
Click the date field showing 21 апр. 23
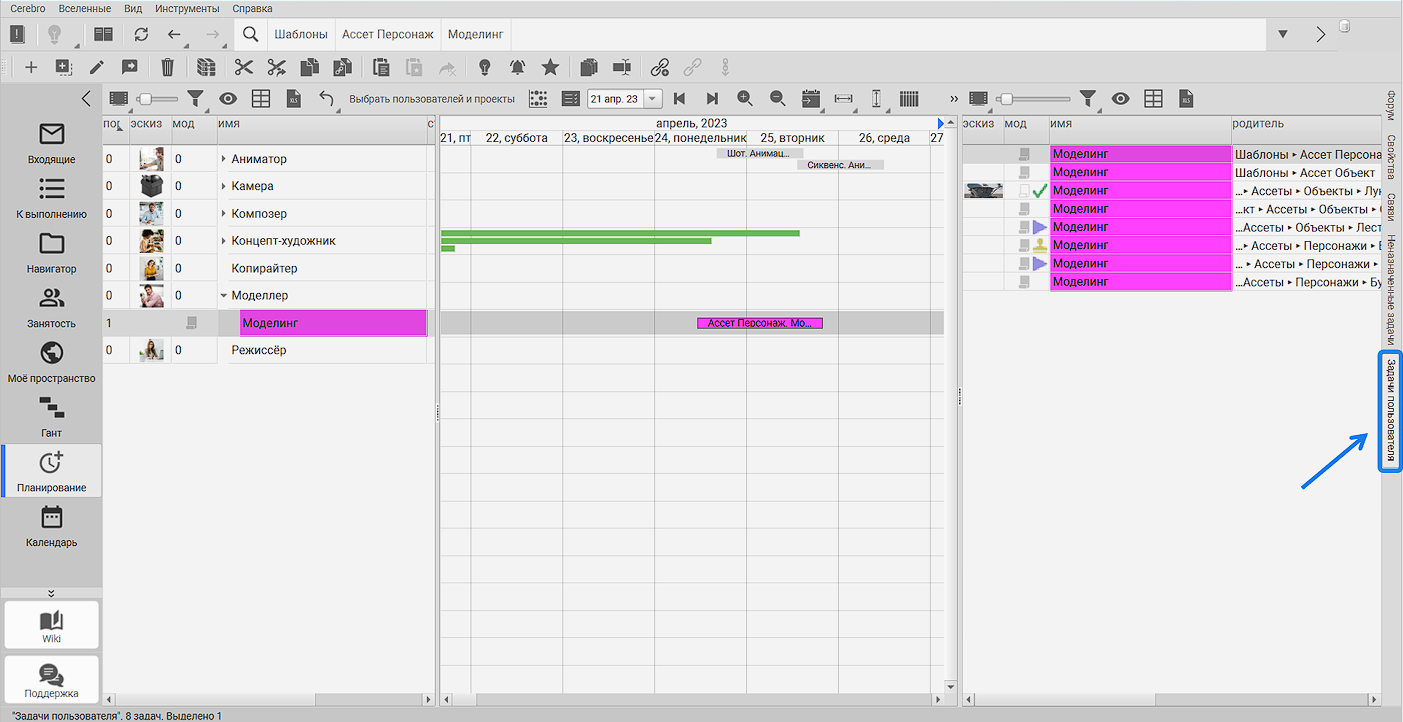tap(615, 99)
